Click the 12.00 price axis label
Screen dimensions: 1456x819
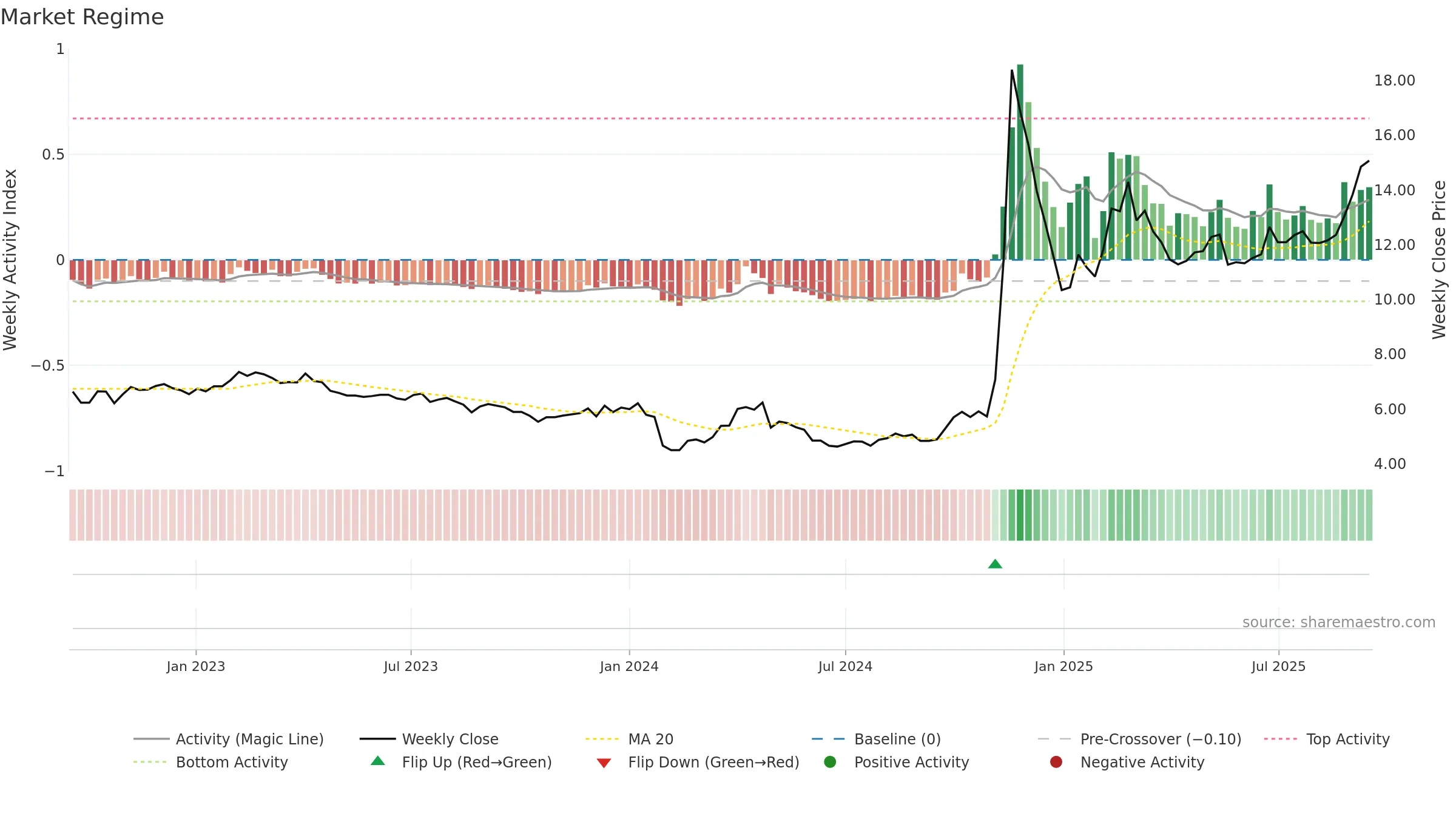(x=1394, y=245)
